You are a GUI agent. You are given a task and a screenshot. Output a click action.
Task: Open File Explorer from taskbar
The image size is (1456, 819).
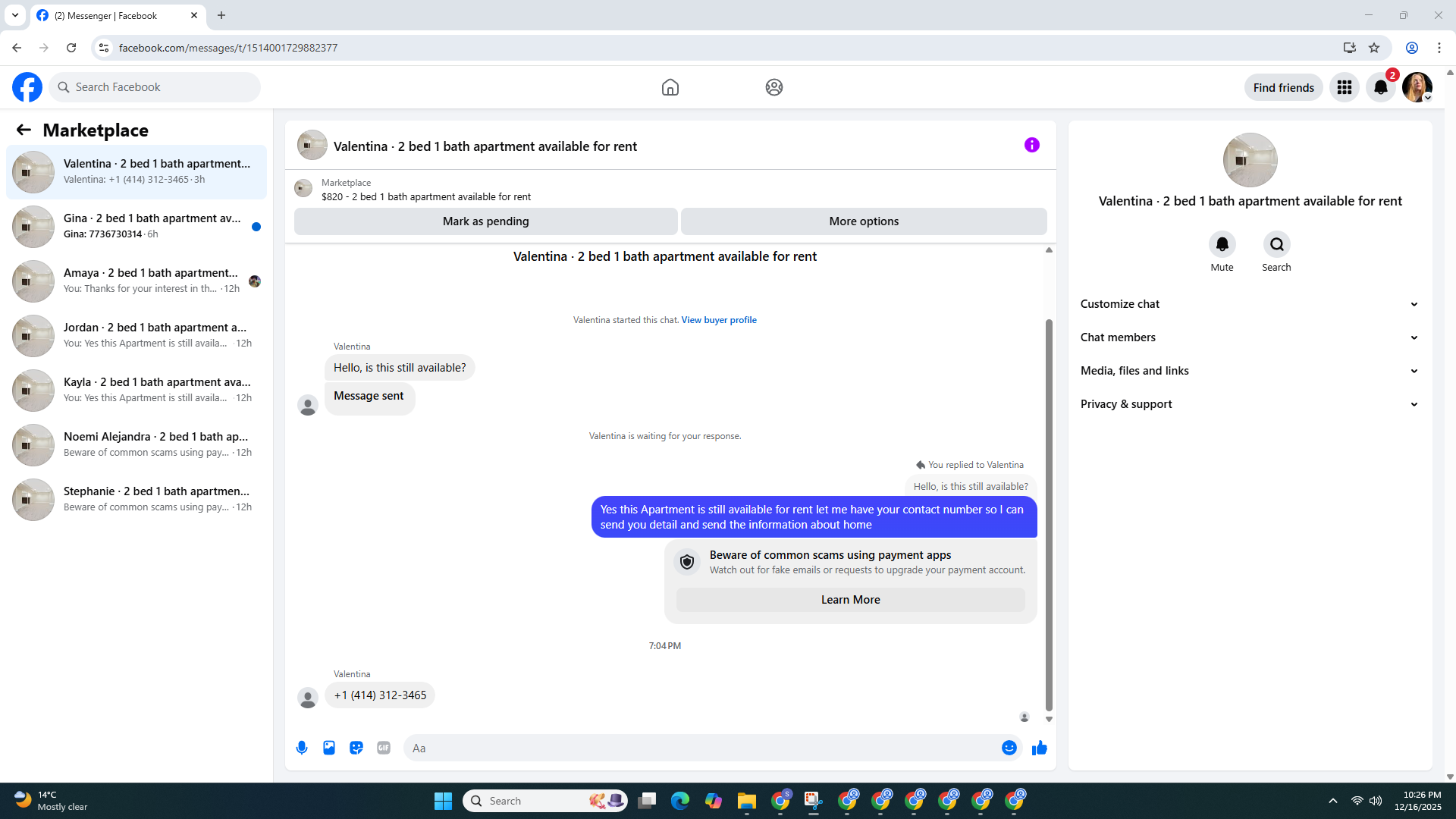pos(746,801)
